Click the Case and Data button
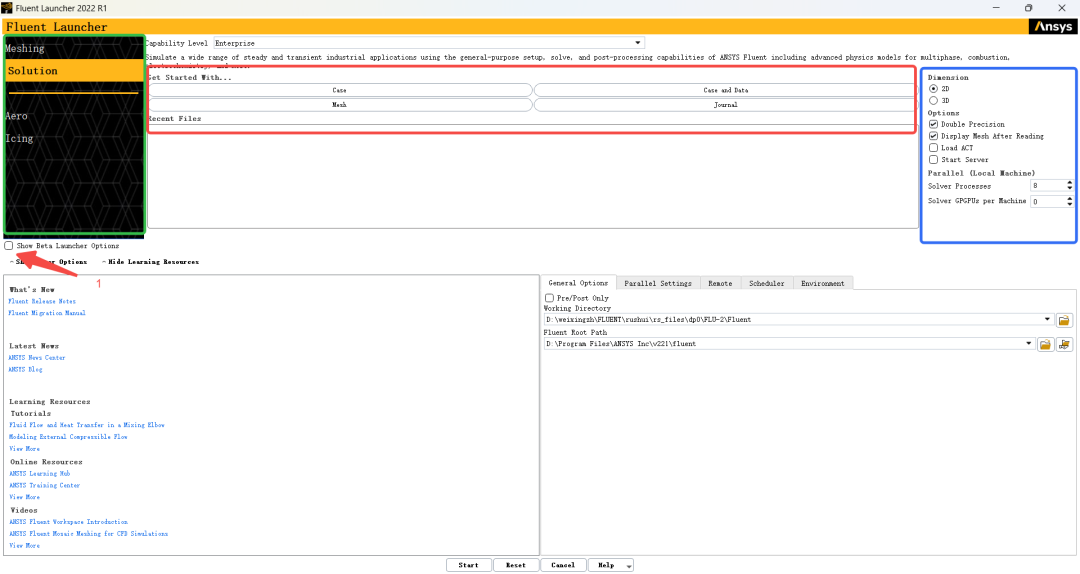 (x=725, y=90)
